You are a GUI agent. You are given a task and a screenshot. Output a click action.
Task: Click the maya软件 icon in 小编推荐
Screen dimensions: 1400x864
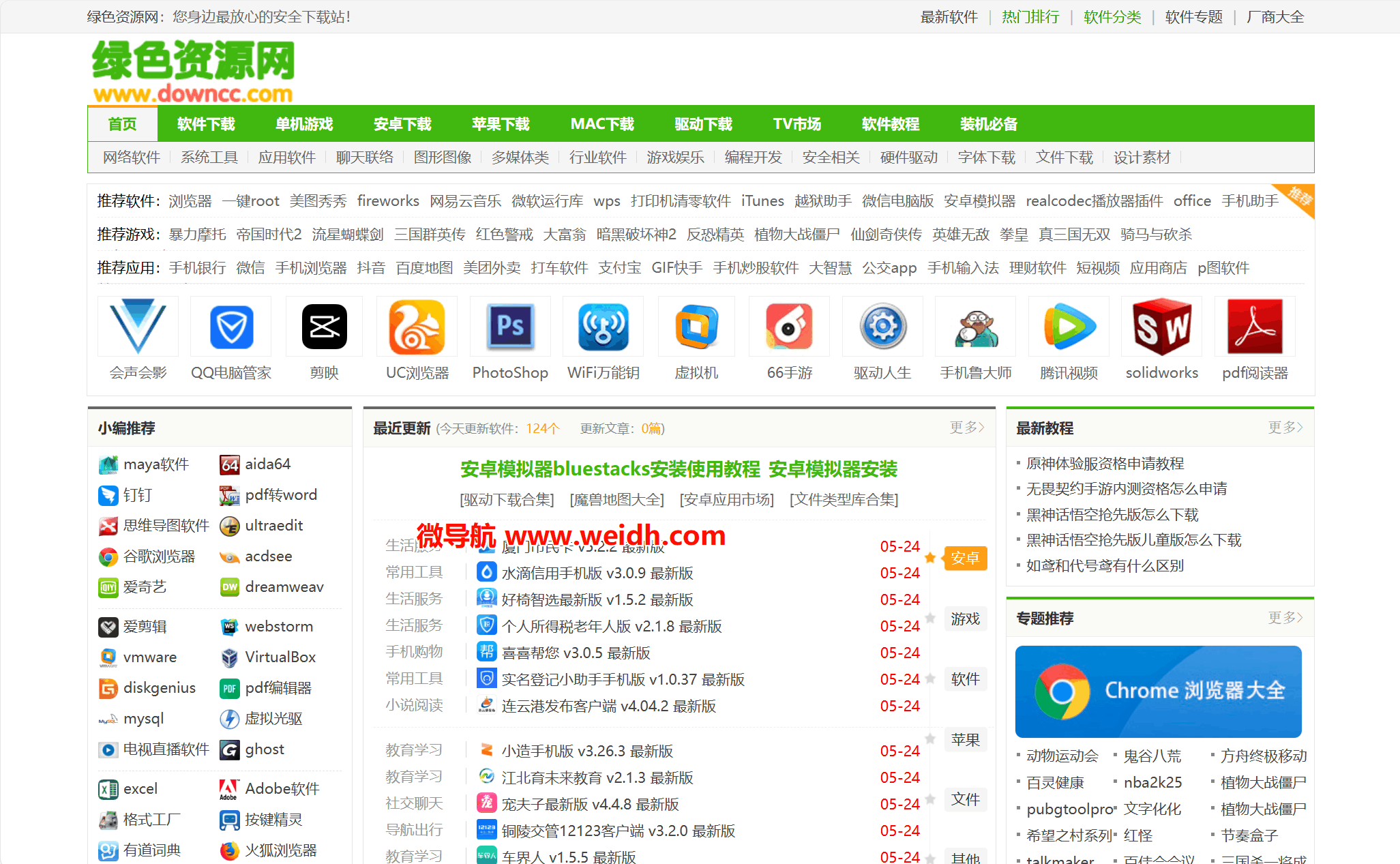point(108,465)
